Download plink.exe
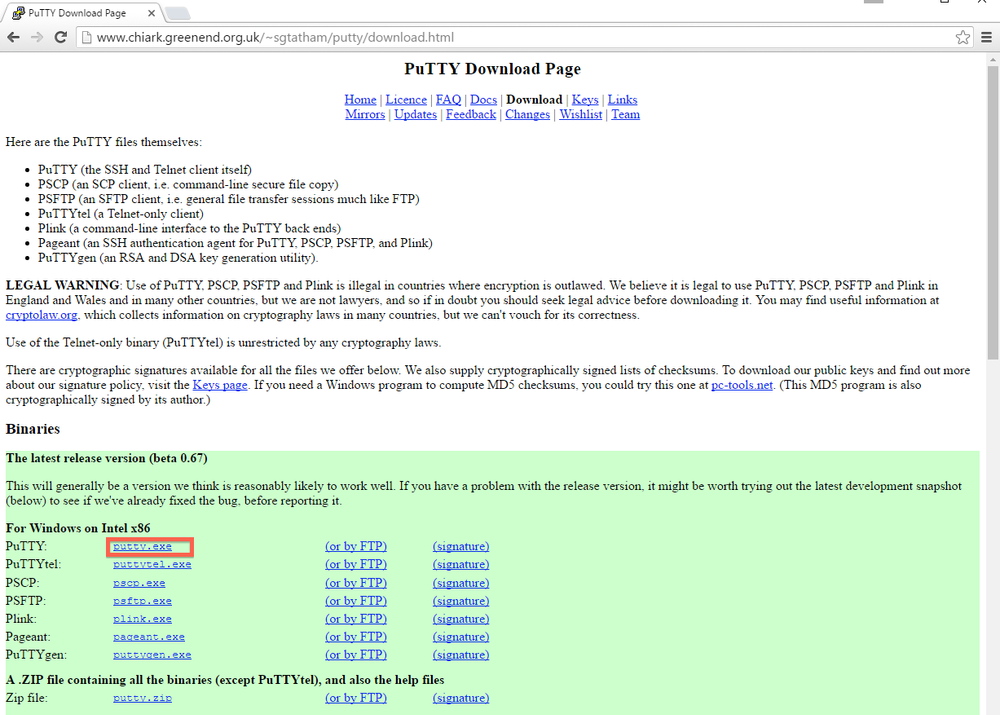 click(142, 619)
